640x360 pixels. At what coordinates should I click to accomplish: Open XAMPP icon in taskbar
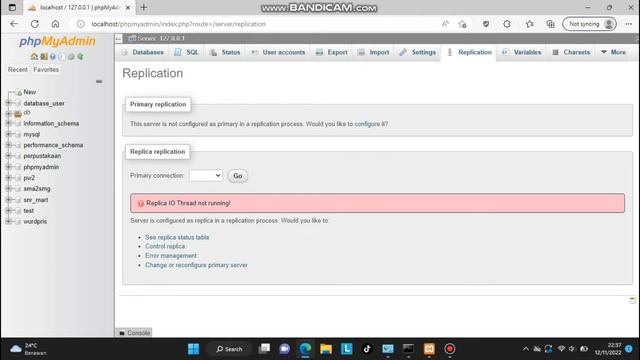coord(429,349)
